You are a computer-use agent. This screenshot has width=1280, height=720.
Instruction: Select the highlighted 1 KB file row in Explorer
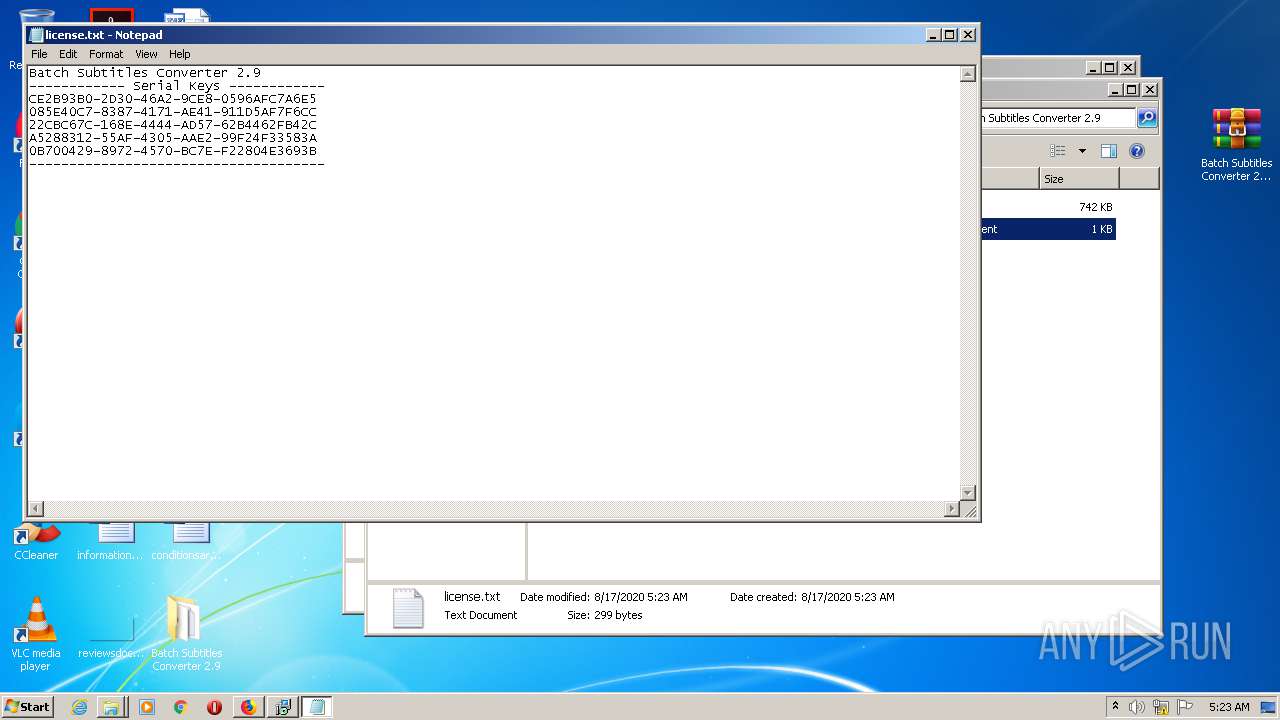point(1048,229)
